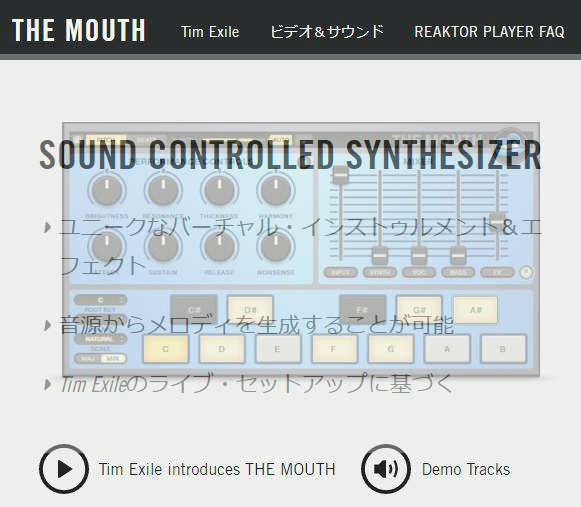Viewport: 581px width, 507px height.
Task: Open the Tim Exile nav tab
Action: pos(210,32)
